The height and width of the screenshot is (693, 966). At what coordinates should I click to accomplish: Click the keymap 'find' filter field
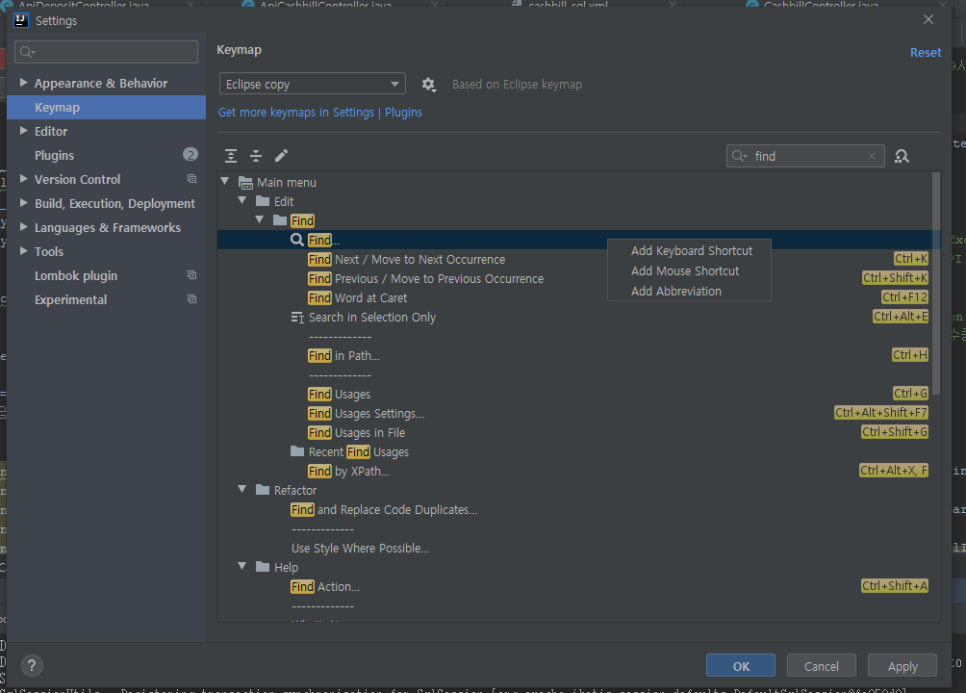point(805,156)
